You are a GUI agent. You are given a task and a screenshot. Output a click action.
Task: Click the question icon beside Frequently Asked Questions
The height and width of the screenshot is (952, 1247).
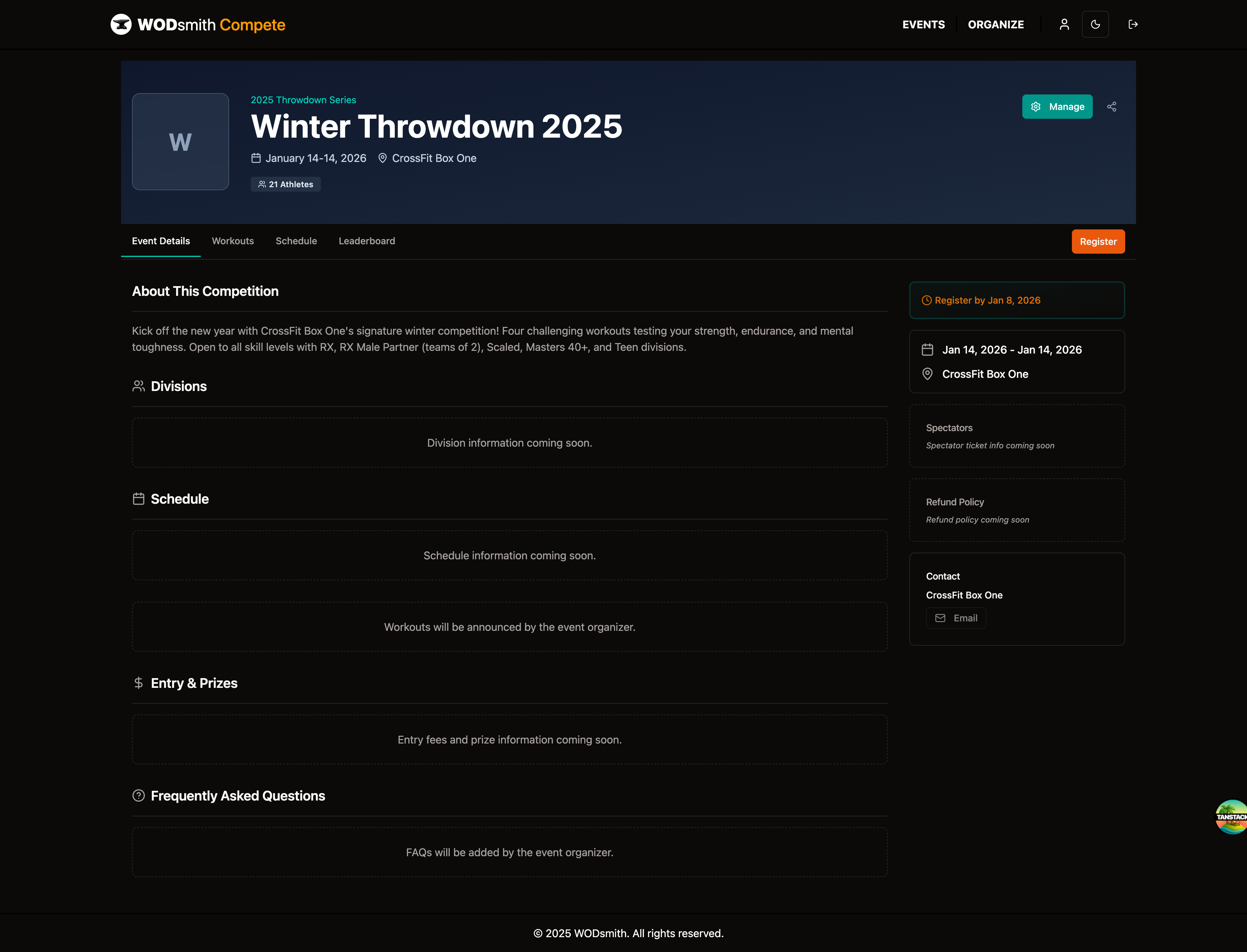(138, 795)
